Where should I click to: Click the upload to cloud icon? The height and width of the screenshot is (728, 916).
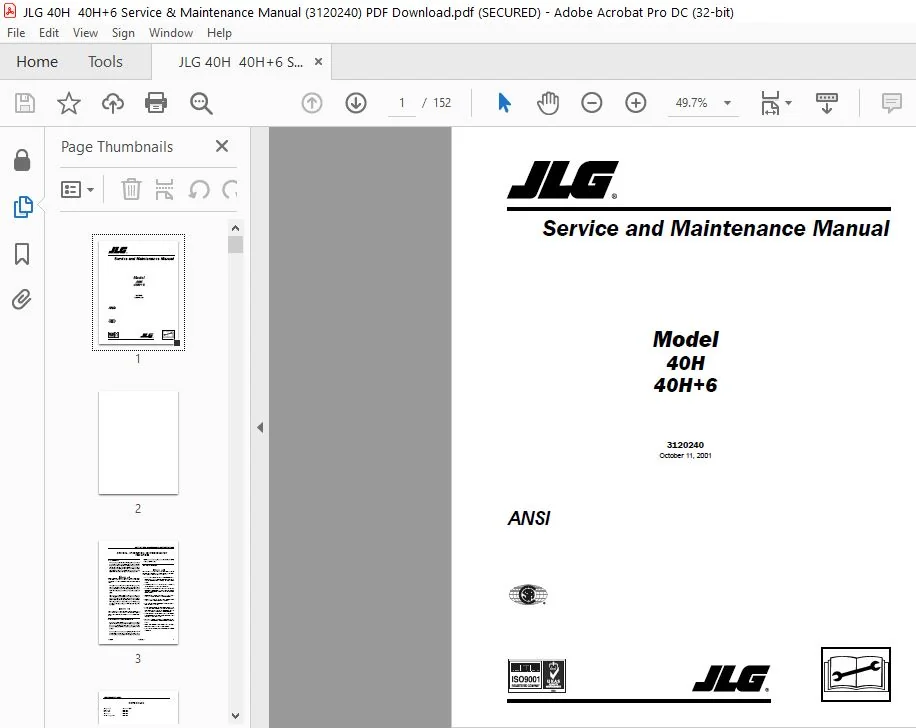pos(113,103)
